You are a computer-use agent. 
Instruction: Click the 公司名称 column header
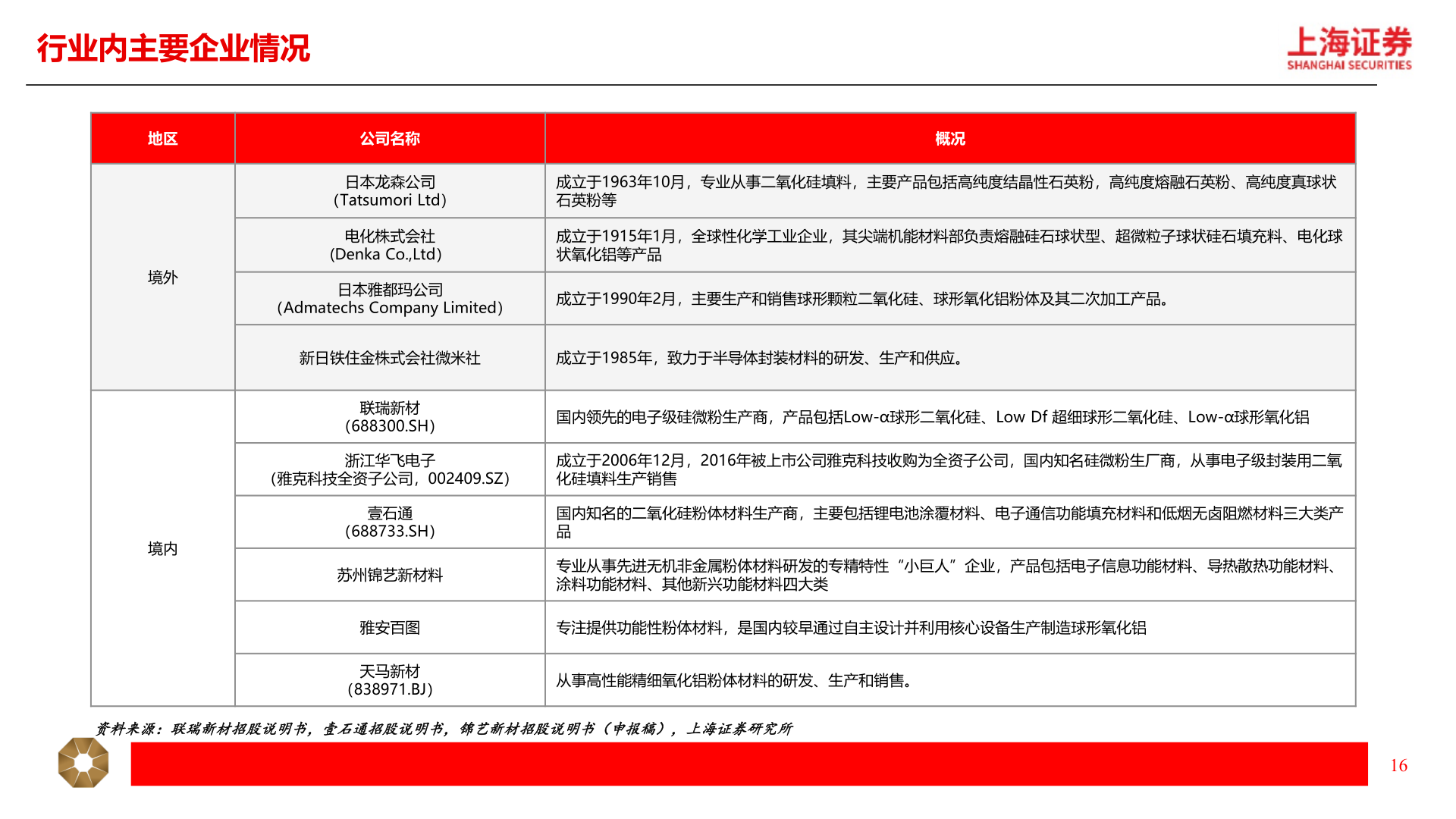[391, 139]
